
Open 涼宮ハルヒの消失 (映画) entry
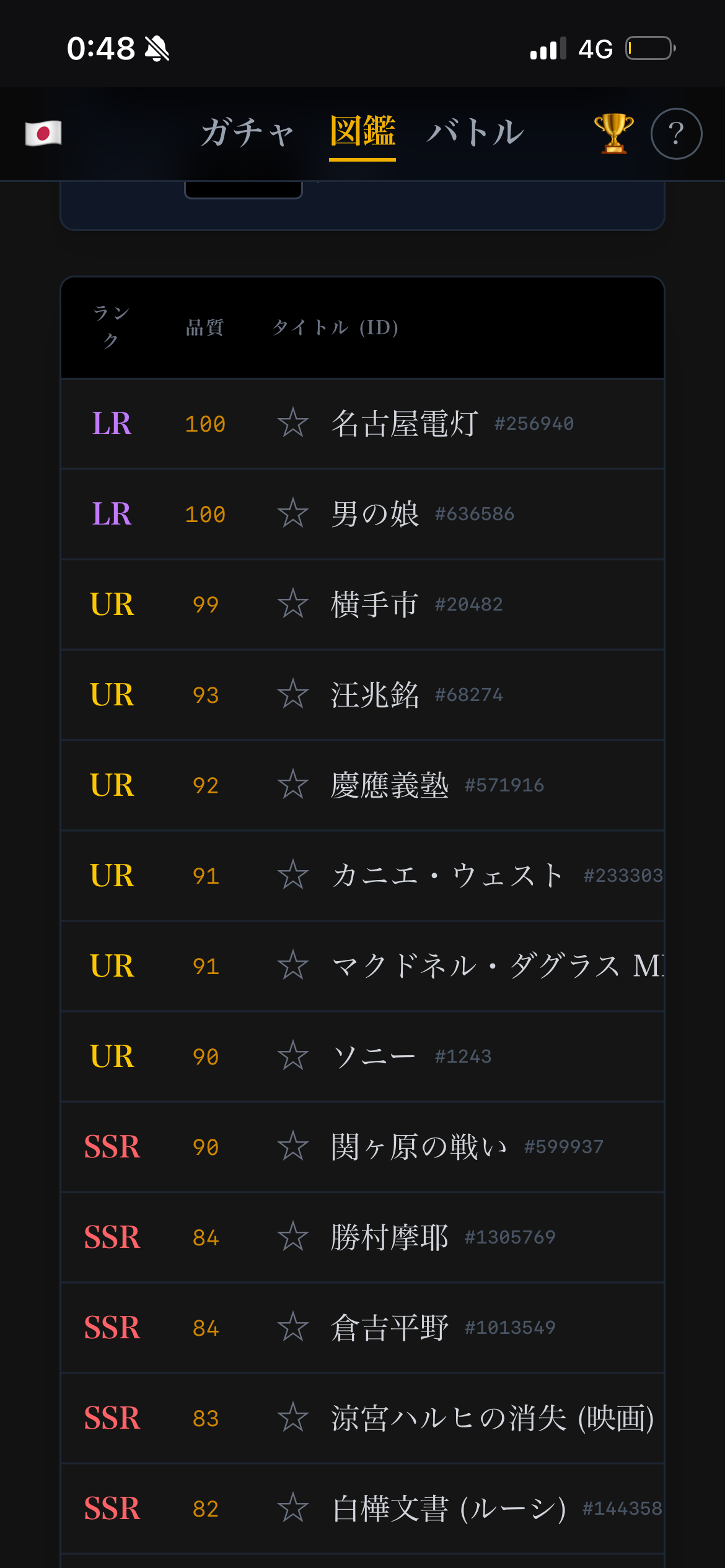click(493, 1418)
